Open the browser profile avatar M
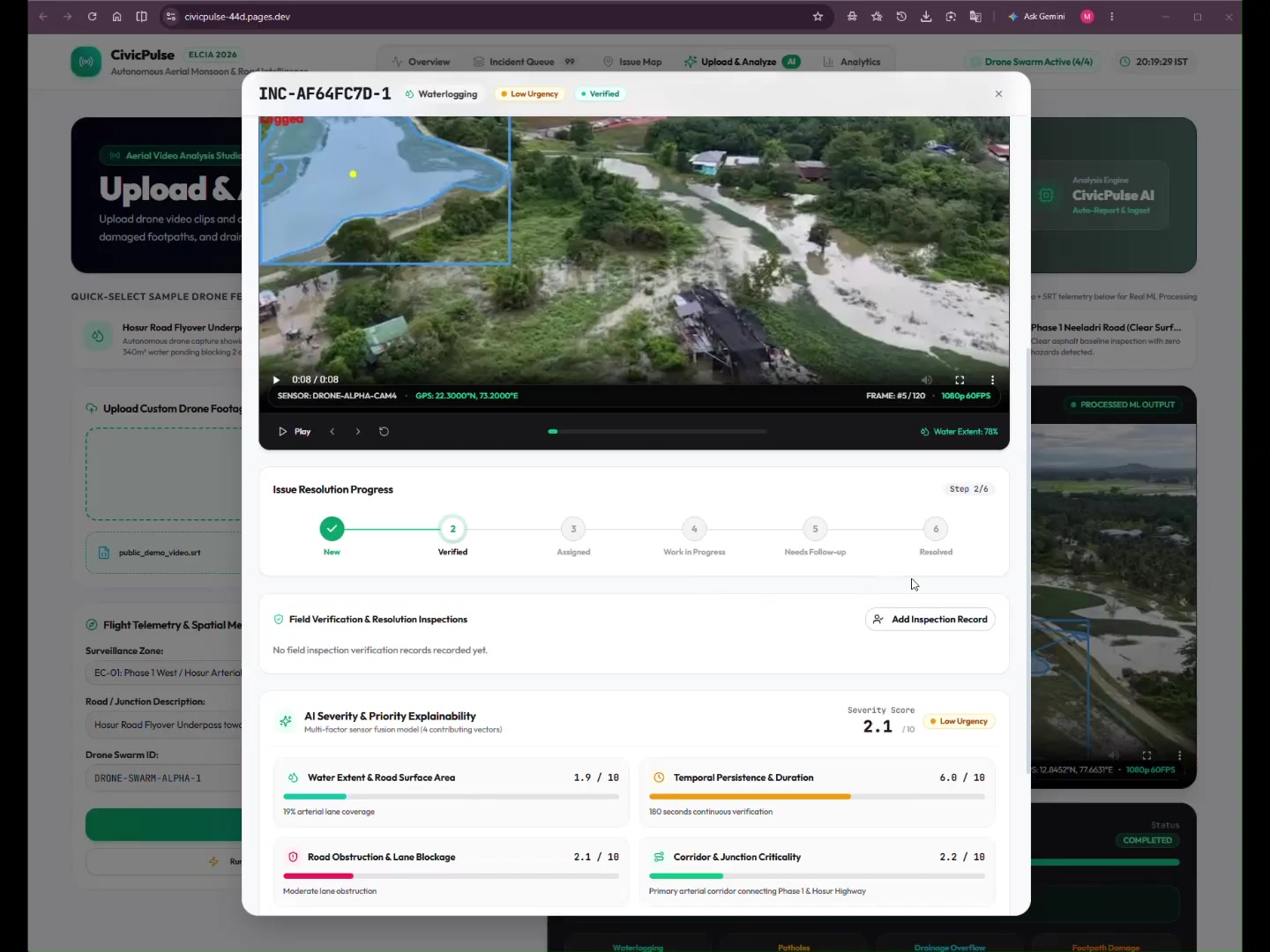This screenshot has width=1270, height=952. click(x=1087, y=16)
